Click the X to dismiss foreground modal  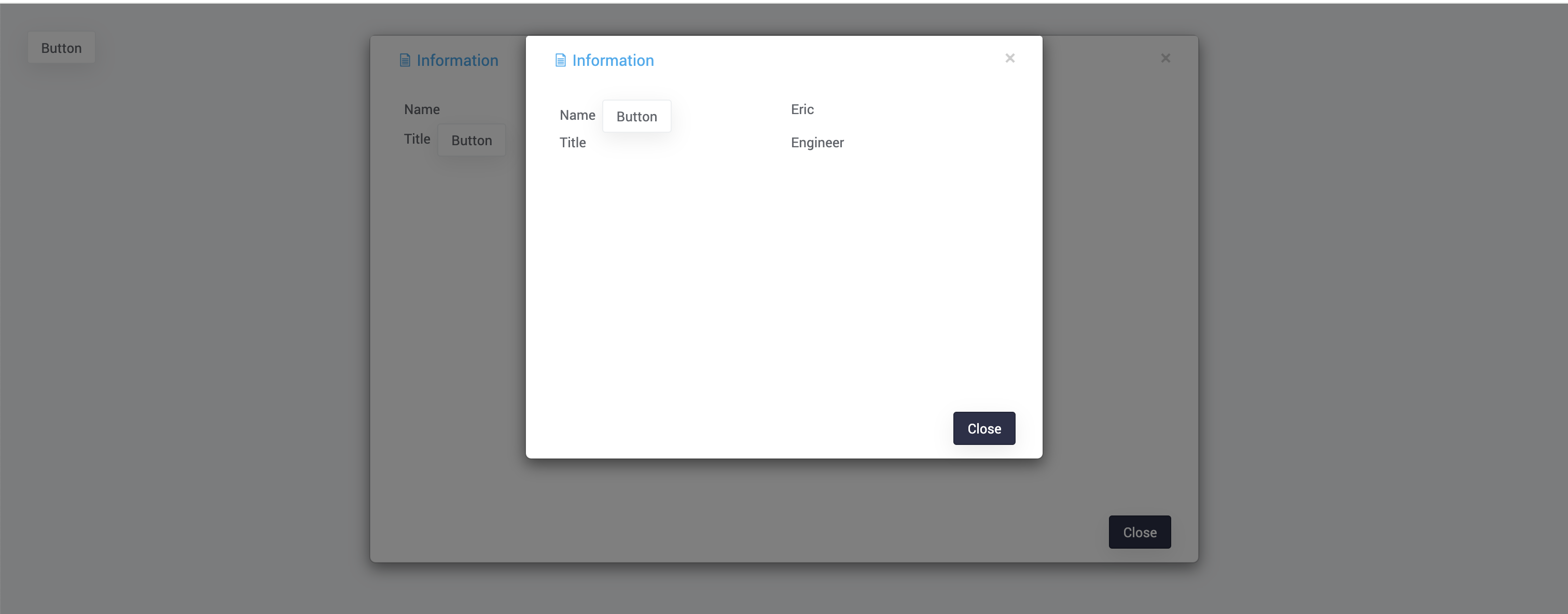[x=1010, y=58]
